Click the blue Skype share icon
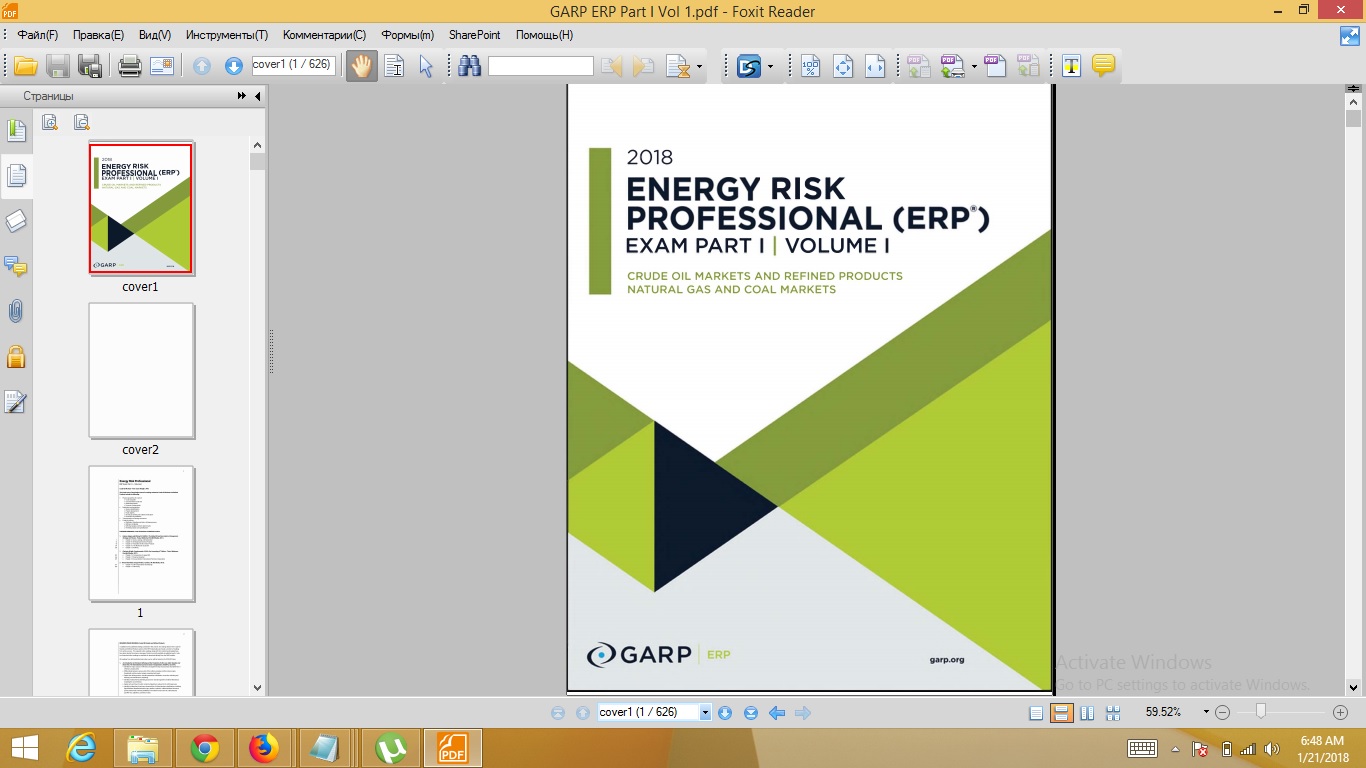The width and height of the screenshot is (1366, 768). click(x=749, y=67)
